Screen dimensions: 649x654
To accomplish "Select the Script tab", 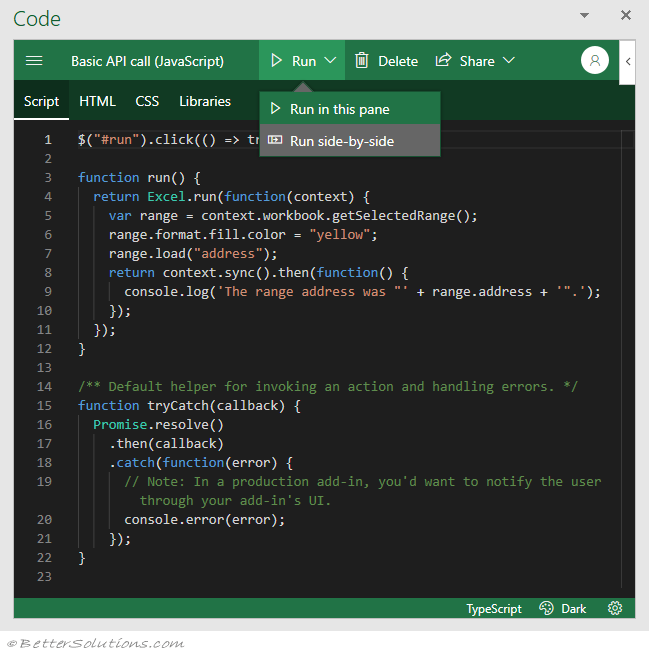I will [x=42, y=101].
